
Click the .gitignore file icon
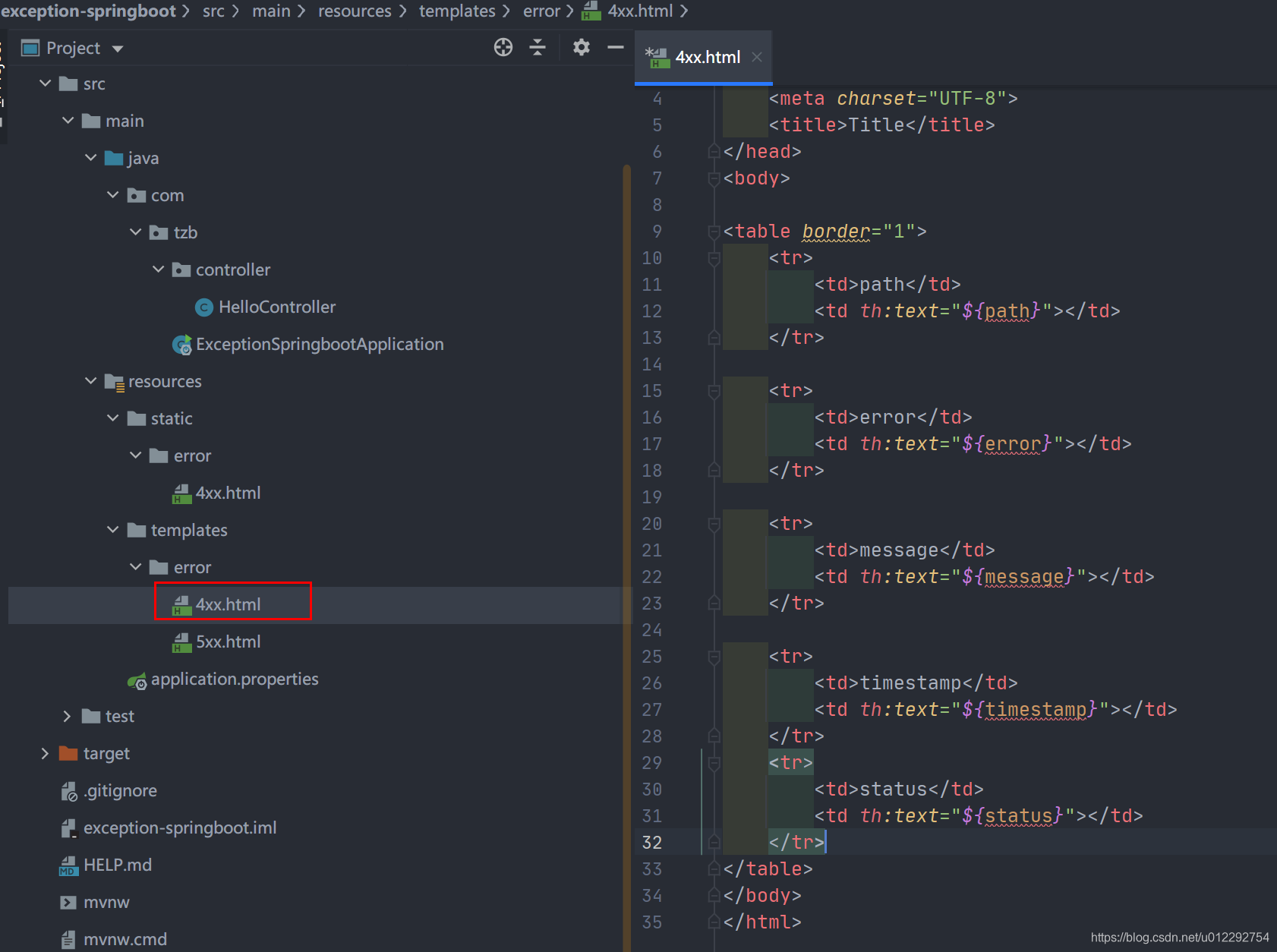(x=69, y=792)
